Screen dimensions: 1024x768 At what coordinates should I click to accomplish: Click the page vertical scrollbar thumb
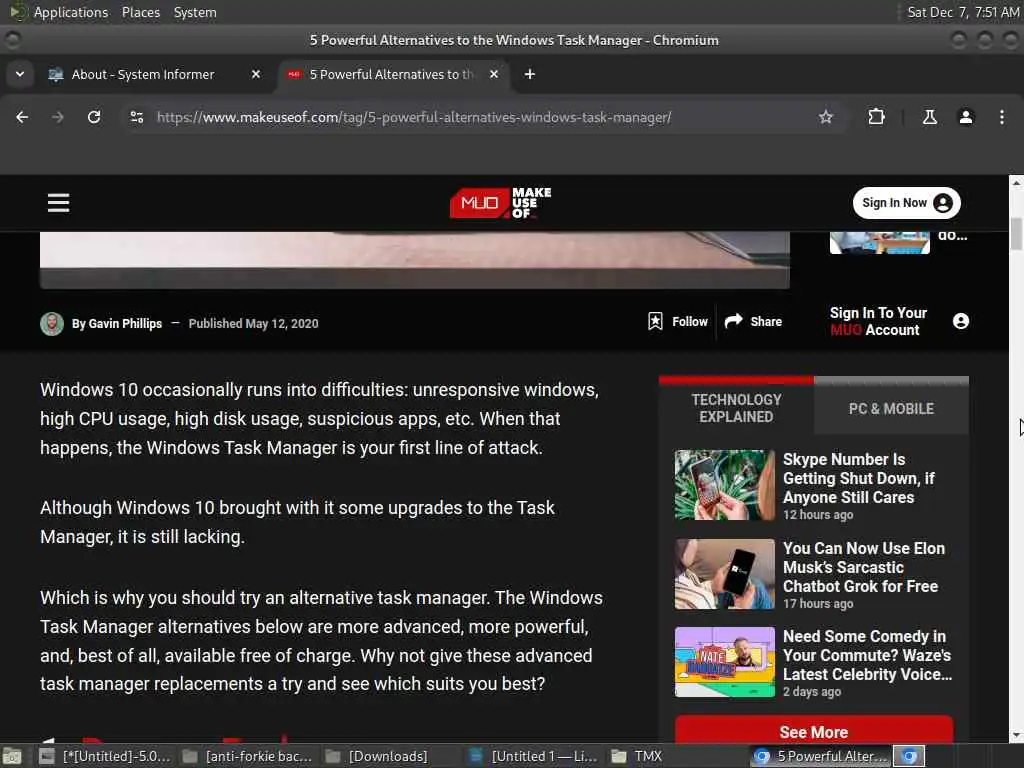coord(1016,234)
